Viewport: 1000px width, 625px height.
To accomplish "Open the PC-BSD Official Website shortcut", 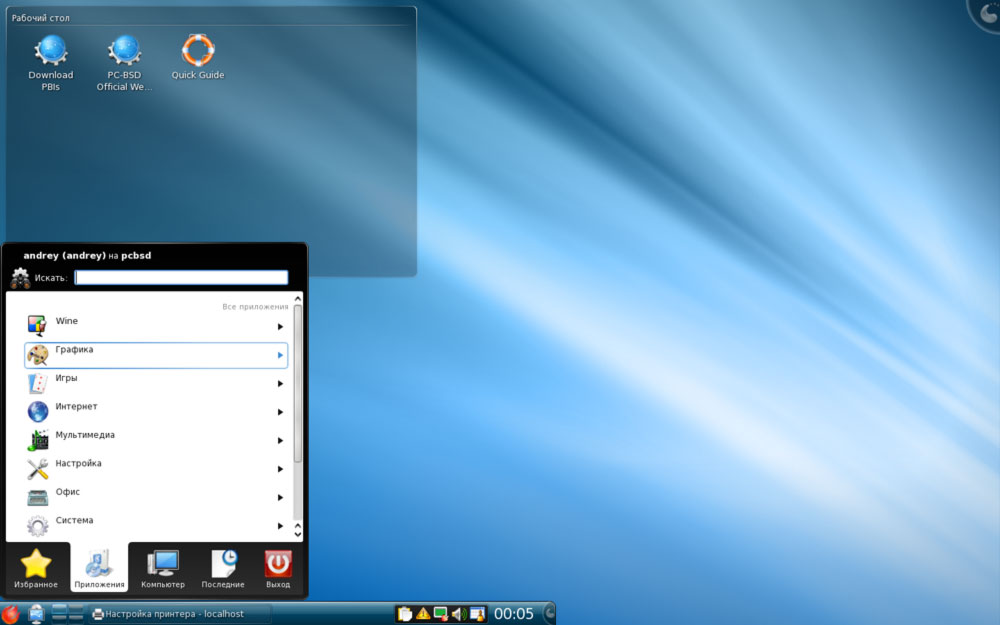I will 124,52.
